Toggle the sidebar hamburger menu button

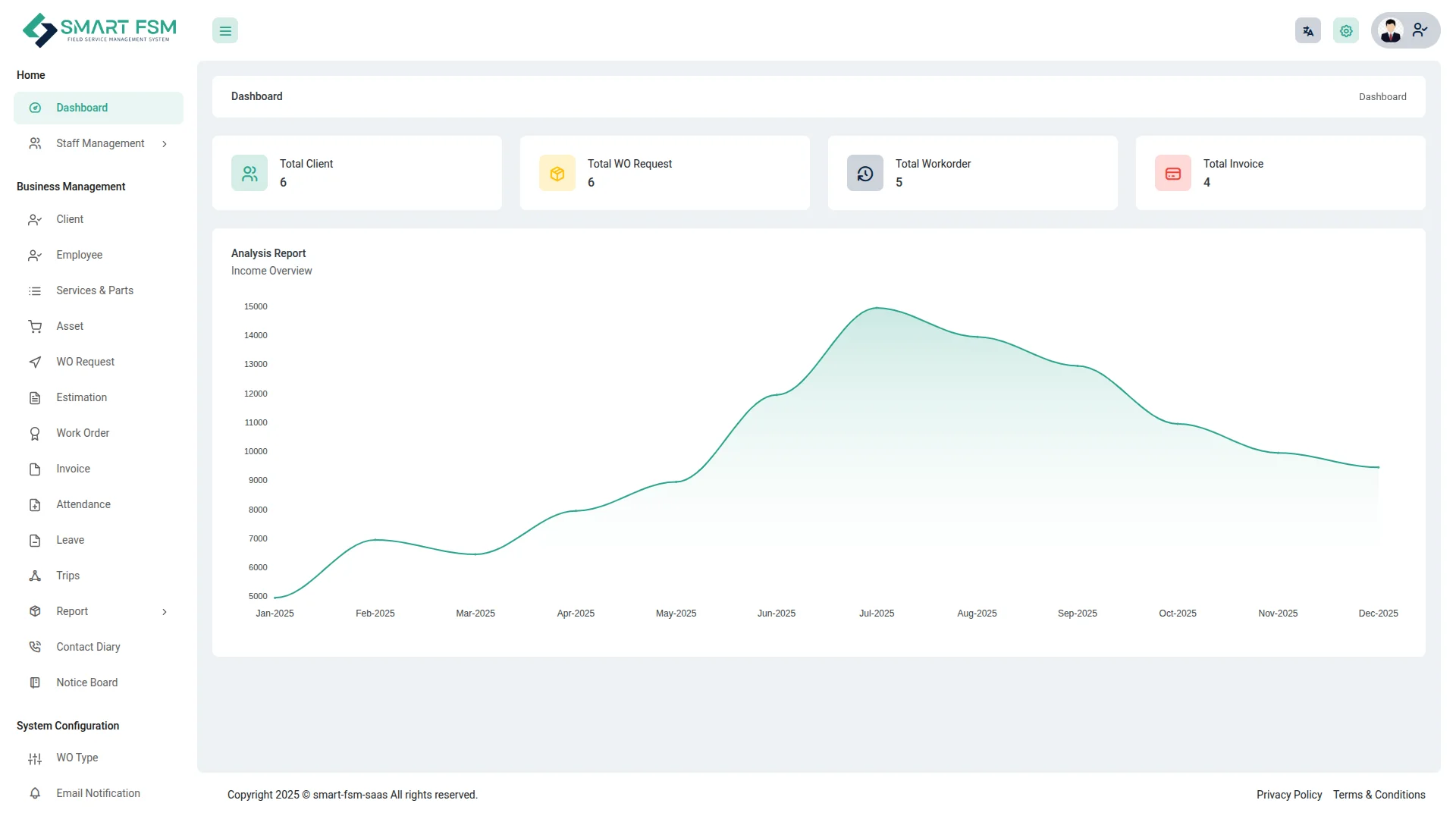(225, 31)
